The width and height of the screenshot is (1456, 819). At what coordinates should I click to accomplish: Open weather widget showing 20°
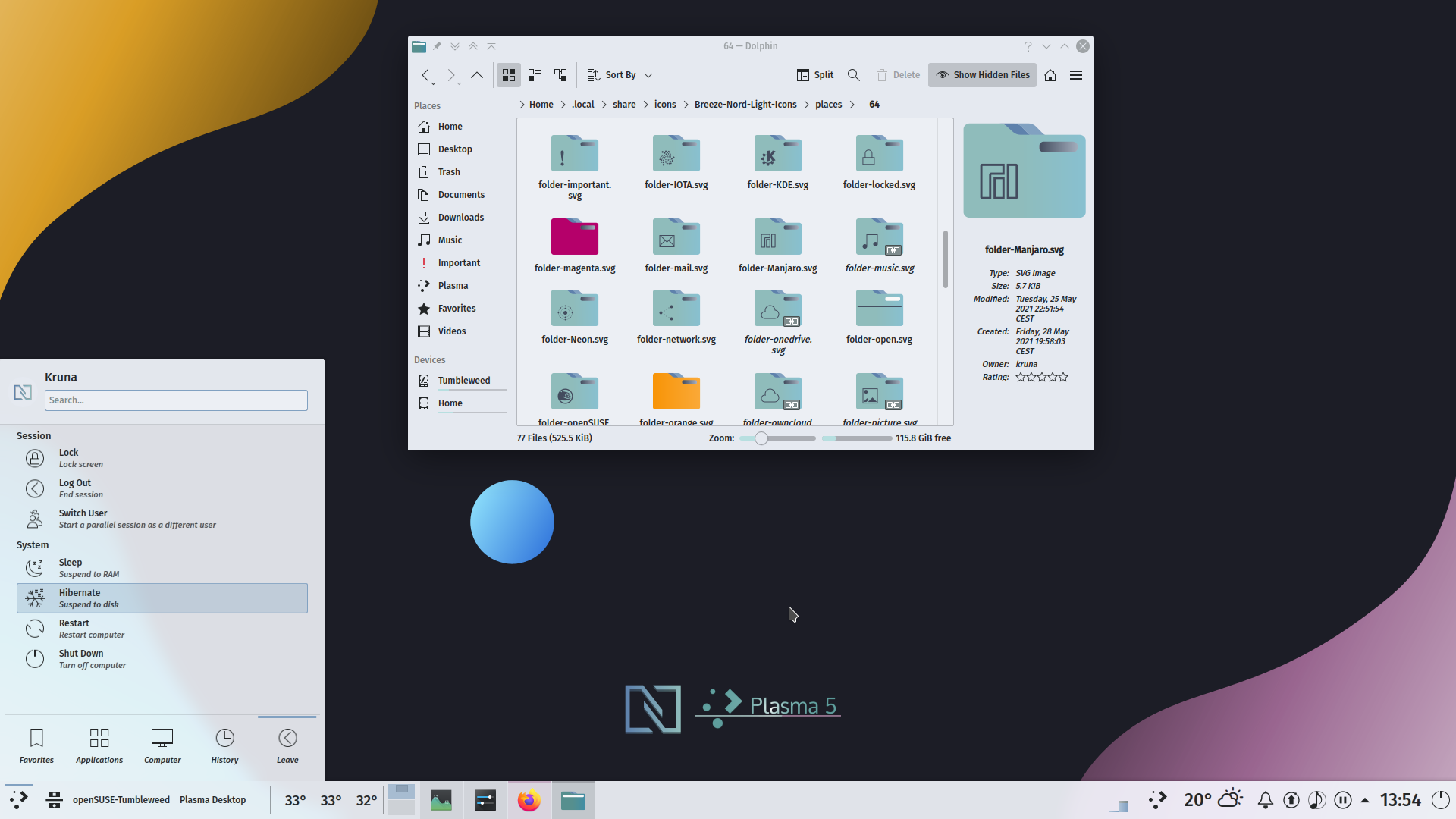click(1213, 800)
